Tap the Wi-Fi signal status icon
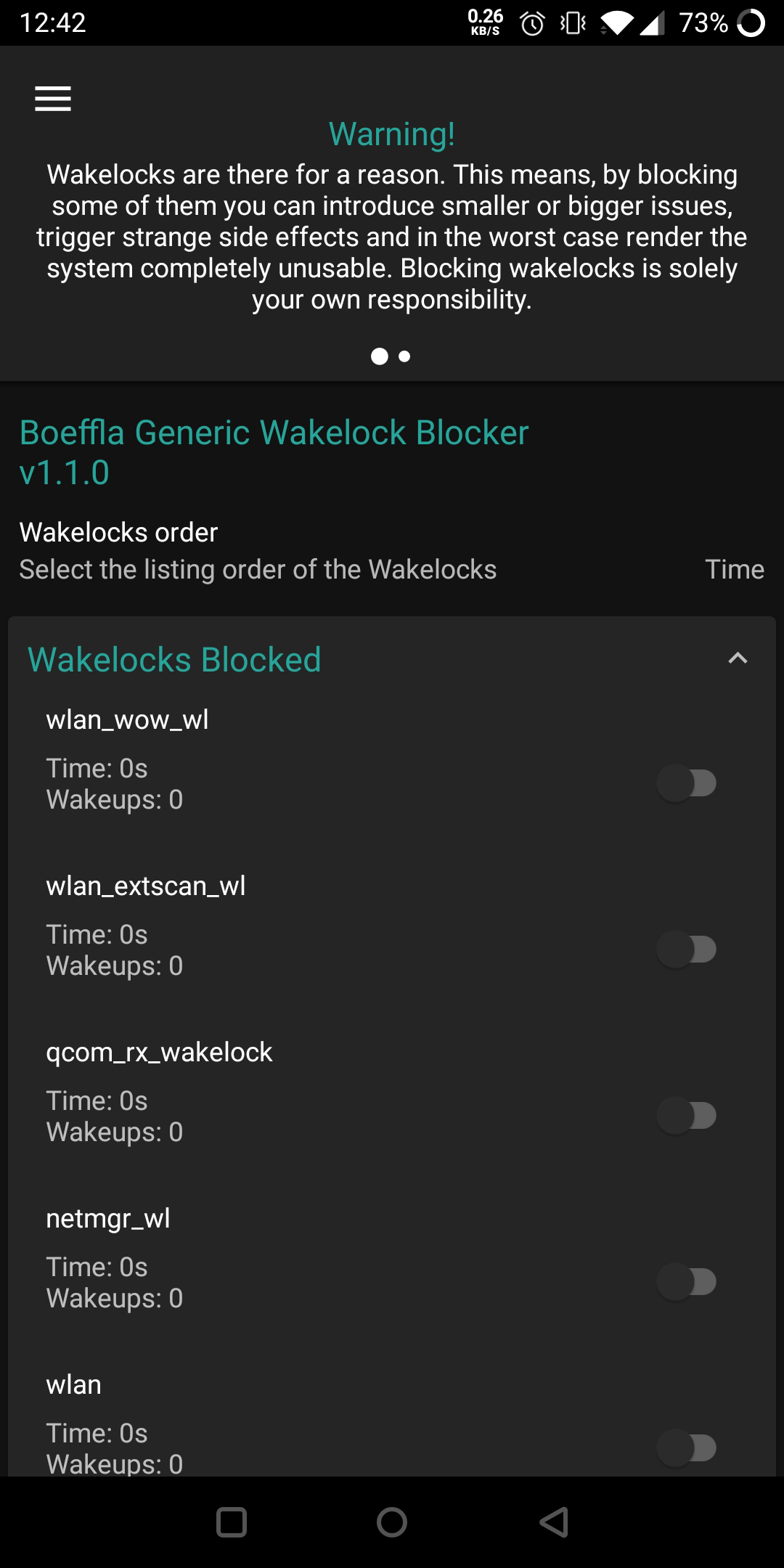 pyautogui.click(x=617, y=24)
